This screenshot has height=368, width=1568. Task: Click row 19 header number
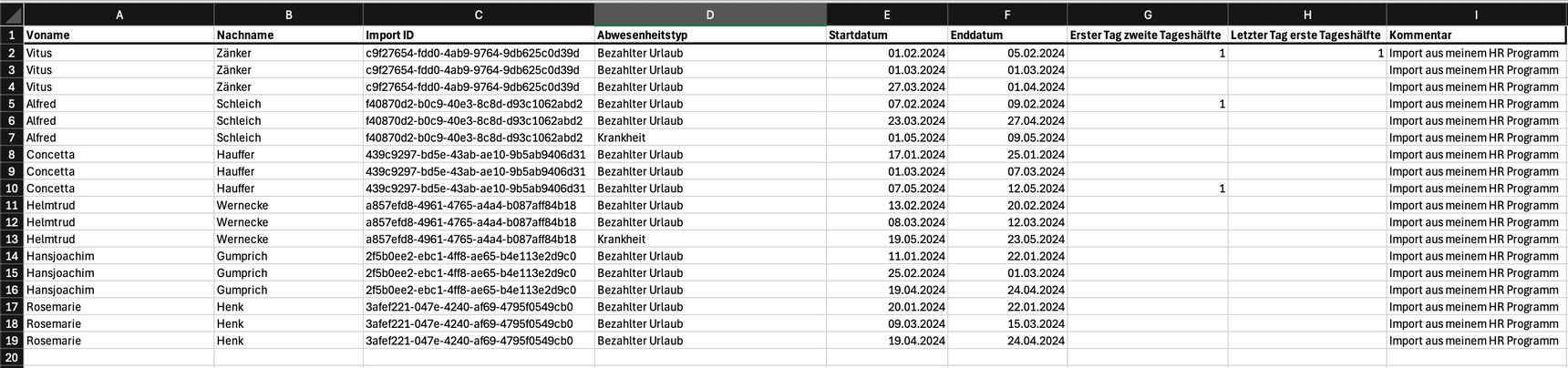click(x=12, y=341)
